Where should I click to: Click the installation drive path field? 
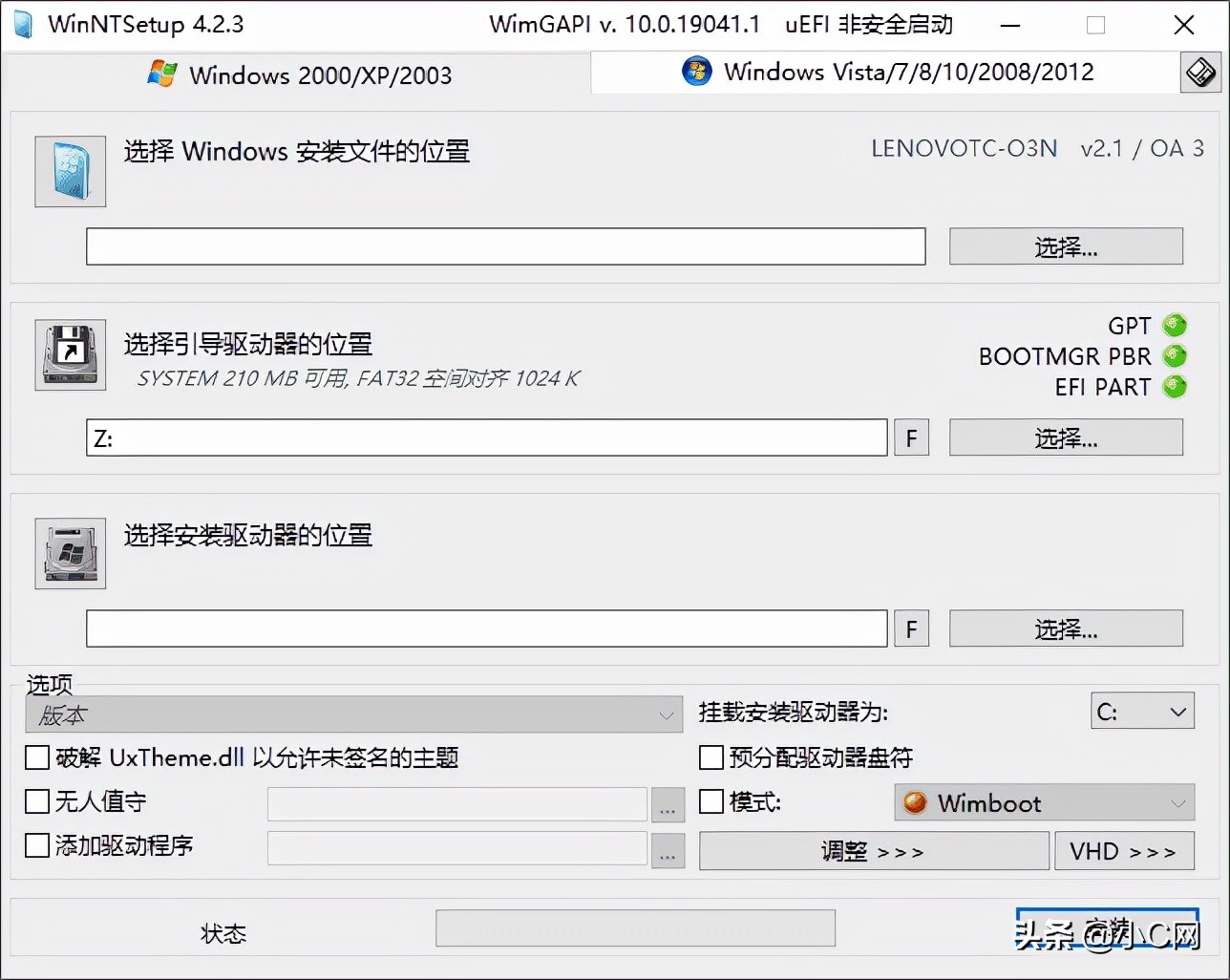pyautogui.click(x=487, y=628)
